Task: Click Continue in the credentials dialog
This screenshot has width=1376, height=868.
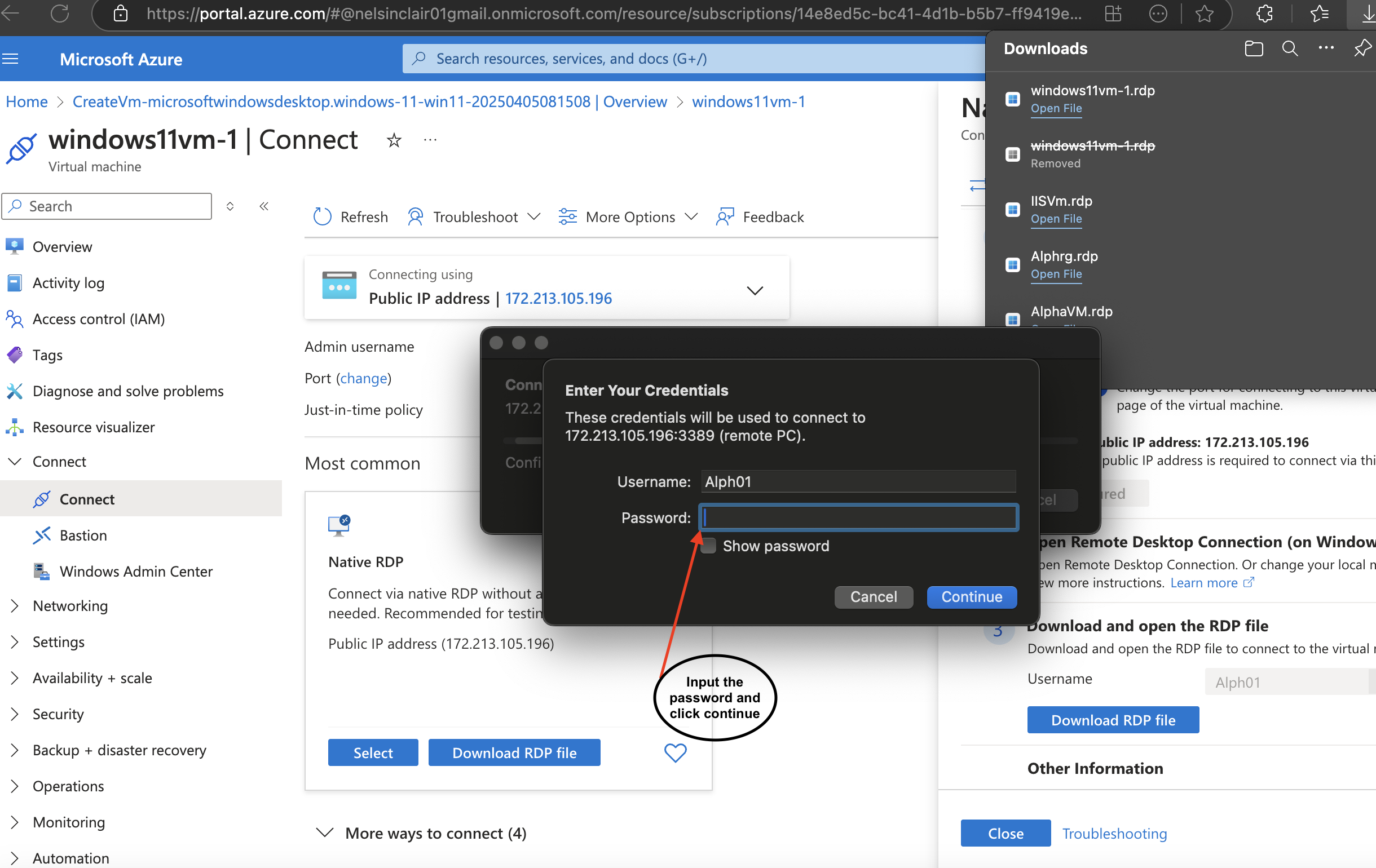Action: (972, 597)
